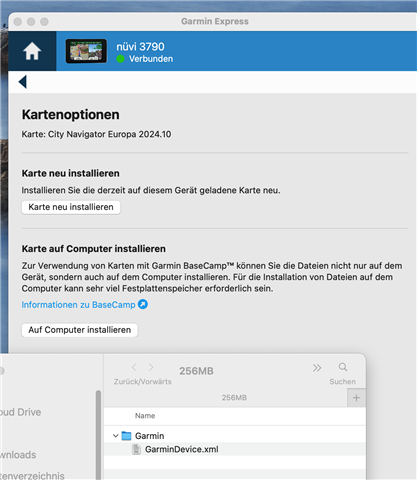Go to Garmin Express home screen
This screenshot has width=417, height=480.
(32, 51)
